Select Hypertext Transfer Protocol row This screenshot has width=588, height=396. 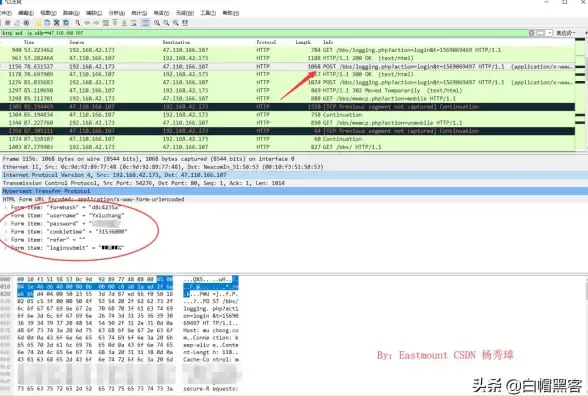pyautogui.click(x=294, y=191)
